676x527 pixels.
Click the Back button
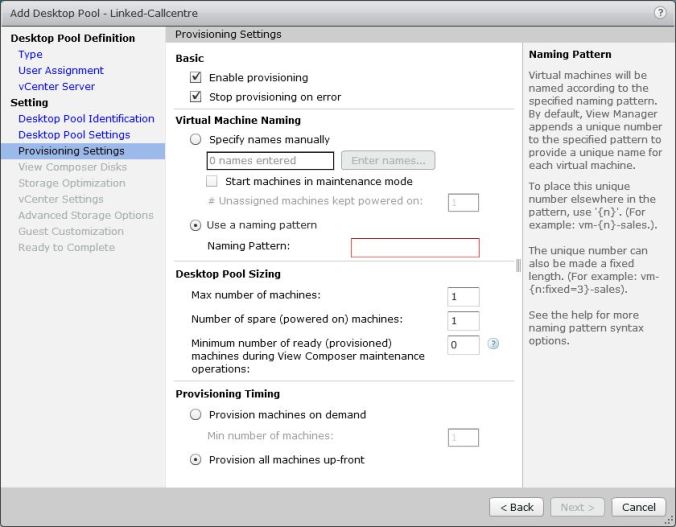coord(516,507)
